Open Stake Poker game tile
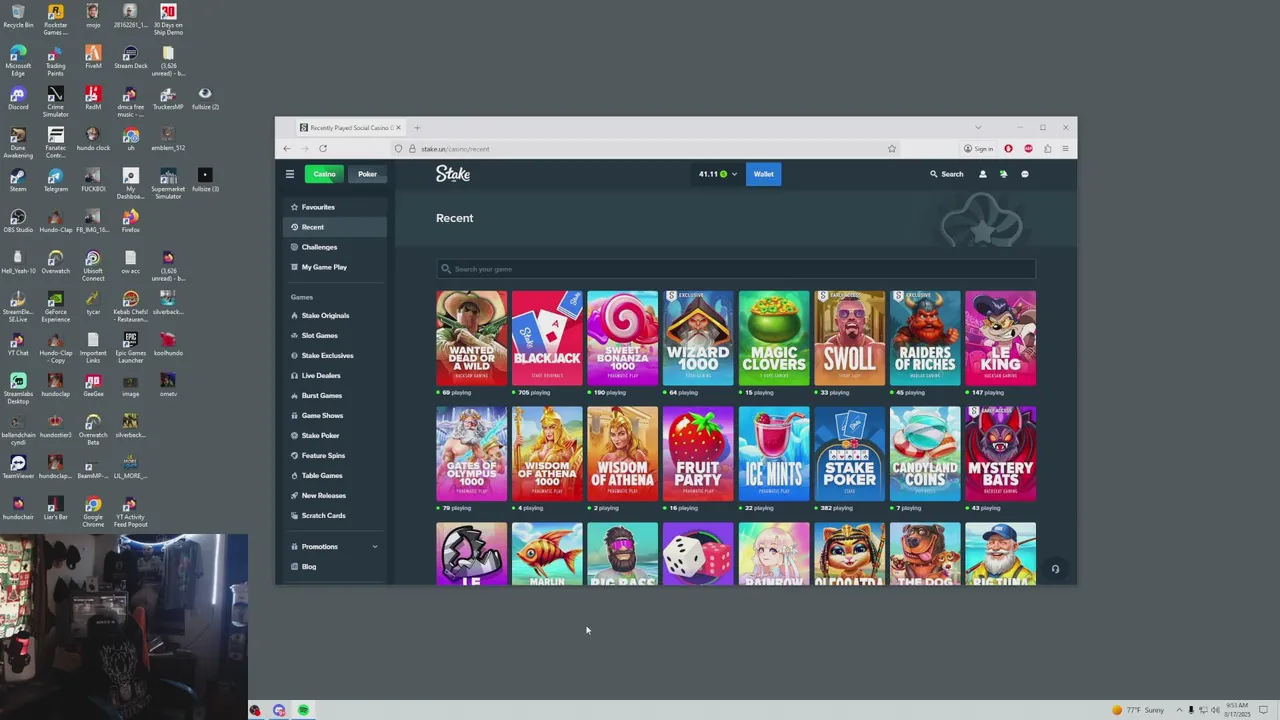 click(849, 454)
